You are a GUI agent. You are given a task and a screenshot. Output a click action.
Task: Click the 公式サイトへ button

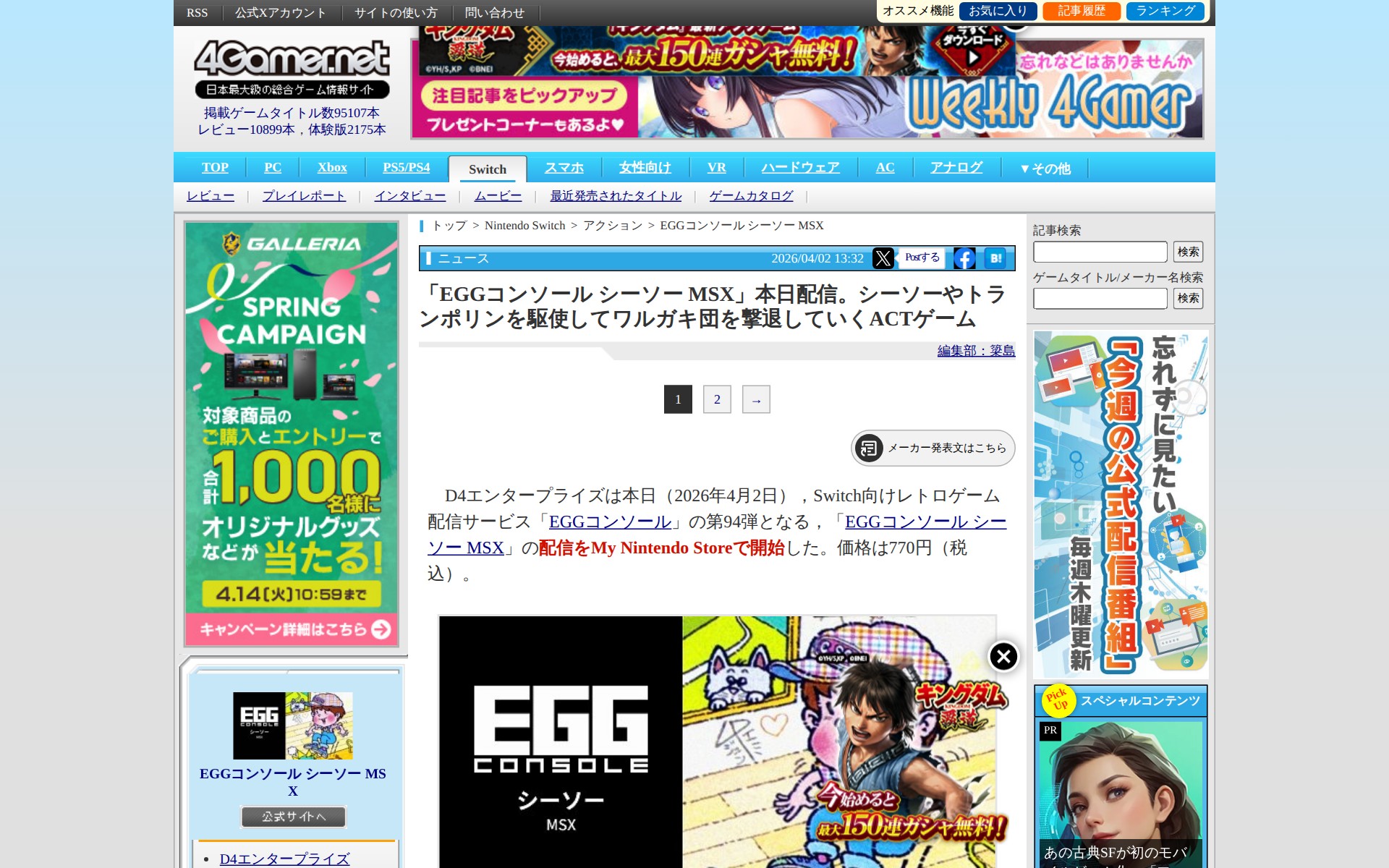point(293,817)
